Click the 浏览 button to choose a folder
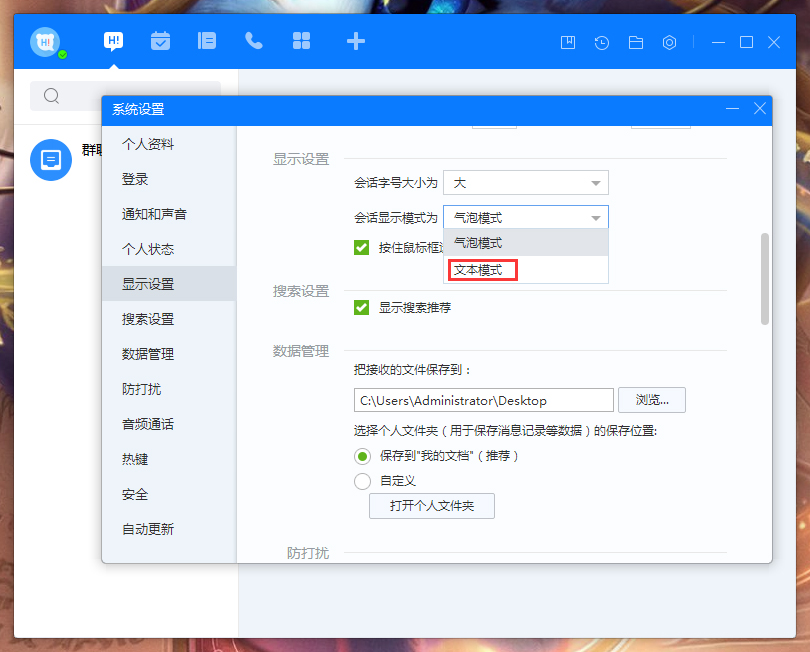Image resolution: width=810 pixels, height=652 pixels. [x=652, y=400]
